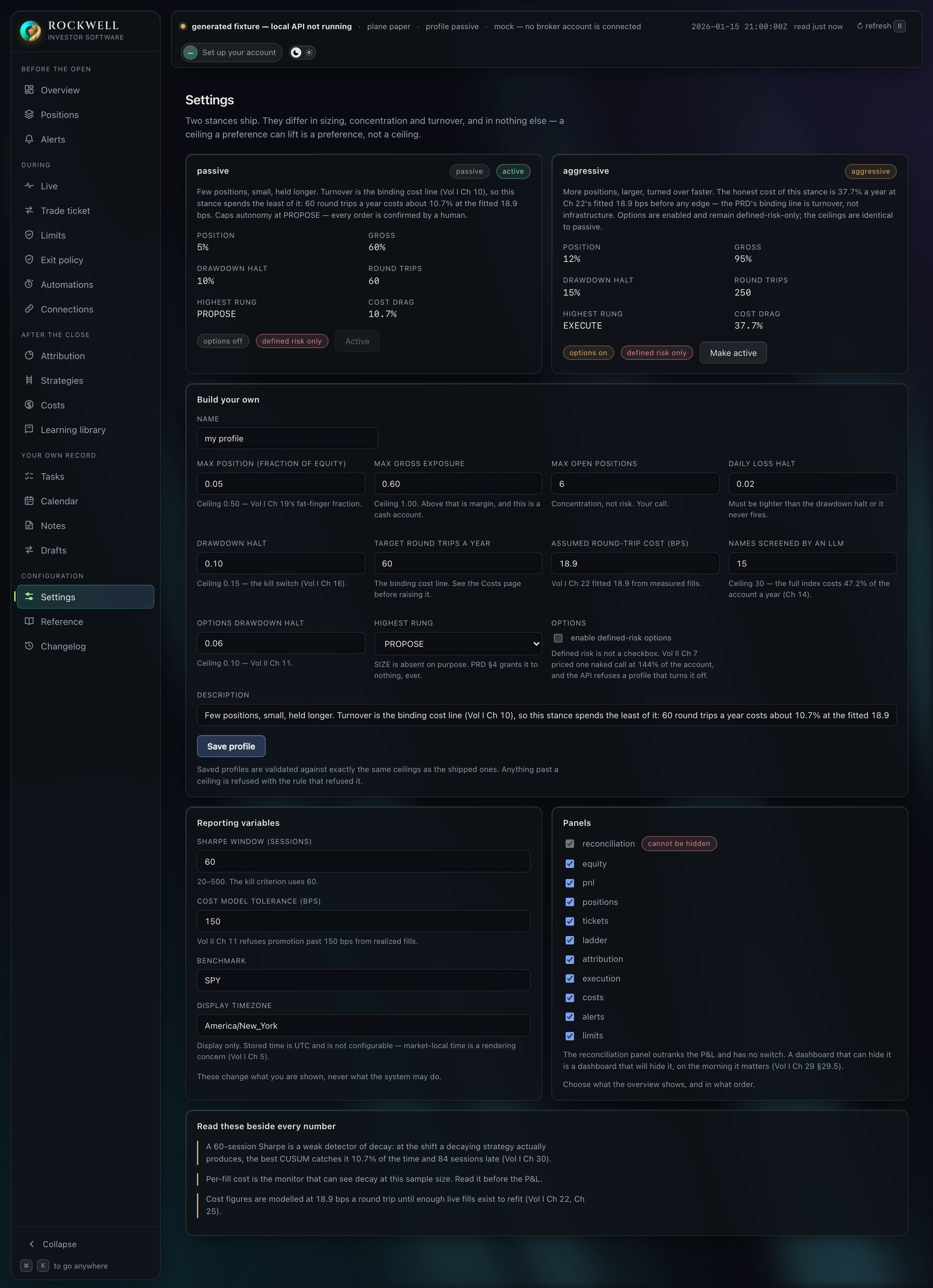The height and width of the screenshot is (1288, 933).
Task: Open the Highest rung PROPOSE dropdown
Action: pyautogui.click(x=458, y=644)
